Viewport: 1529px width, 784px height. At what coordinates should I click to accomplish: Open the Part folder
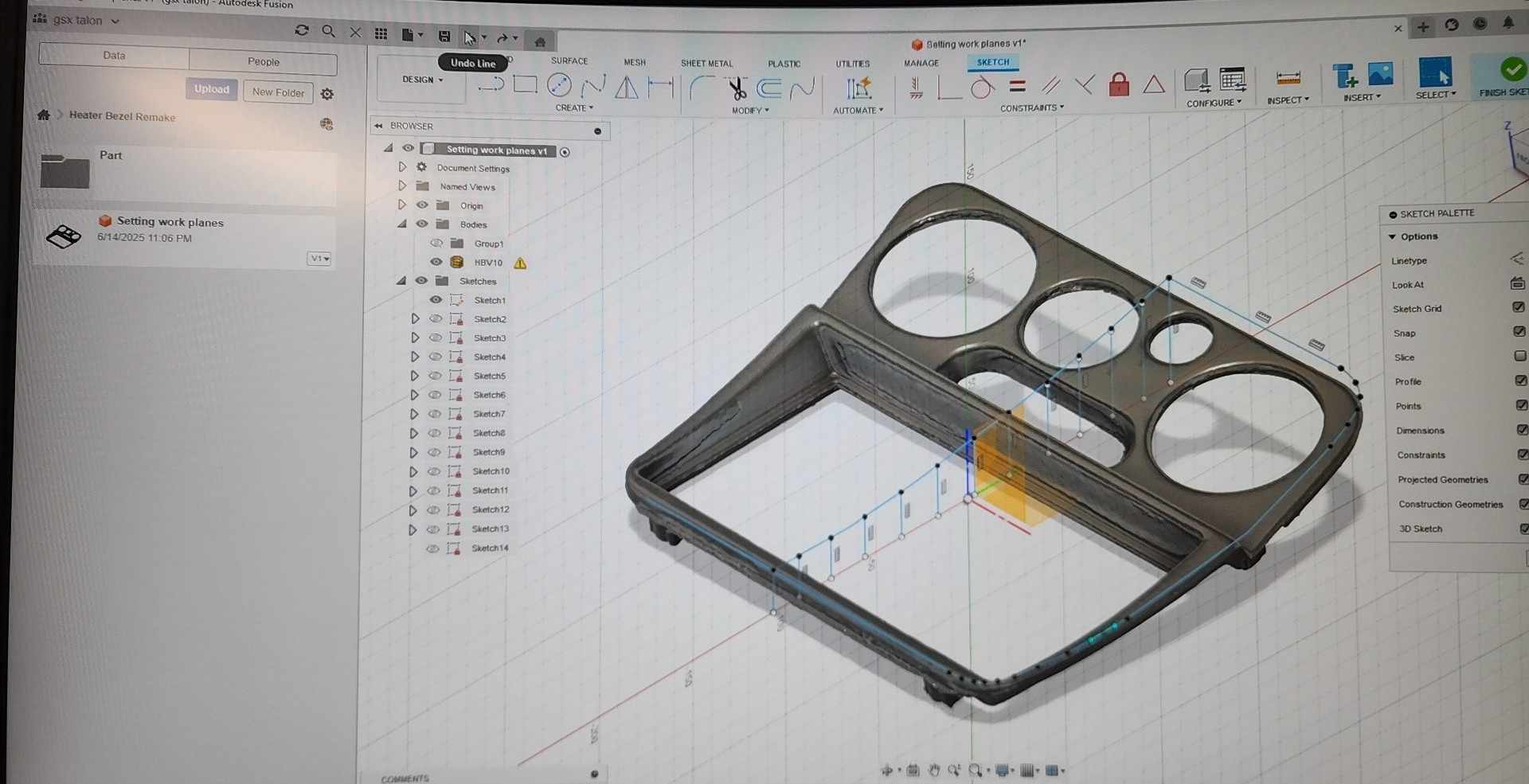(x=65, y=170)
